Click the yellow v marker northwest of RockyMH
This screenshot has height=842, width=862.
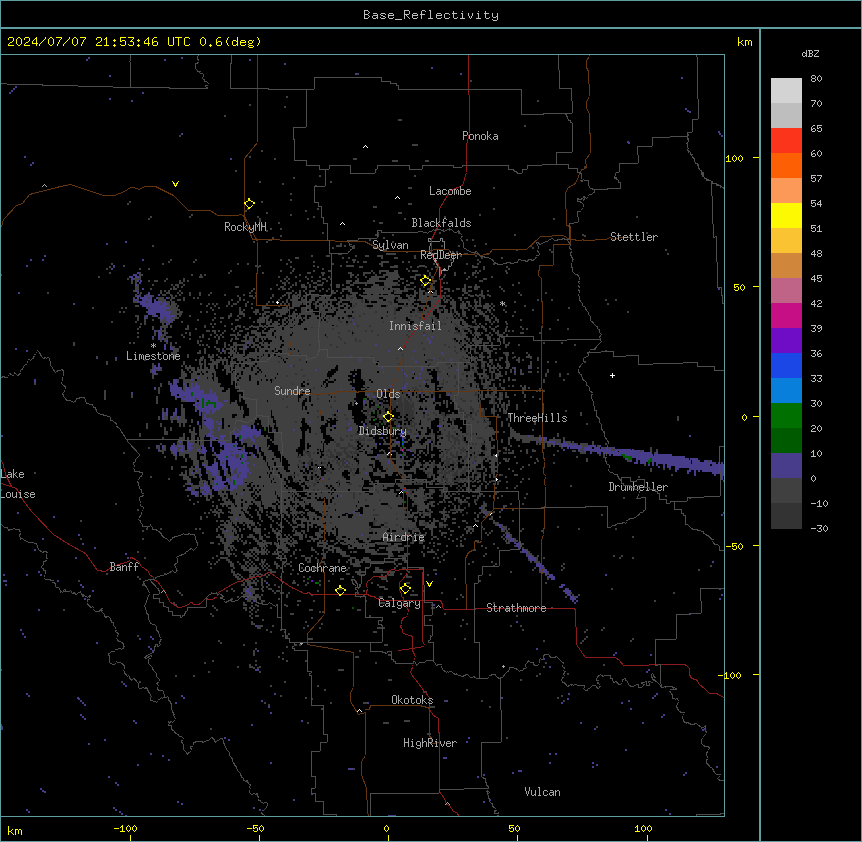tap(175, 184)
